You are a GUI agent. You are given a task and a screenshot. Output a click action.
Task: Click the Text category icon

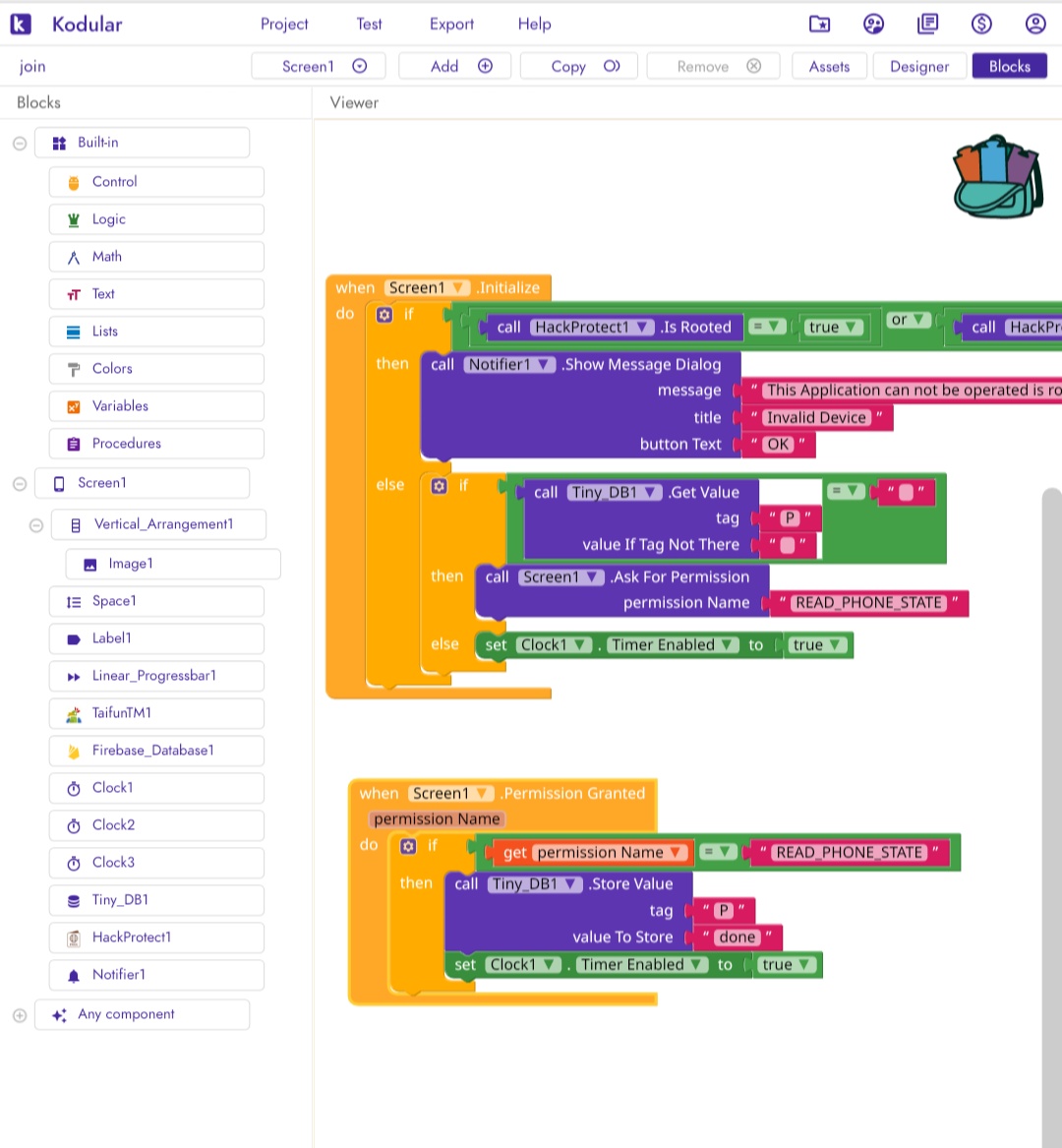pos(74,294)
